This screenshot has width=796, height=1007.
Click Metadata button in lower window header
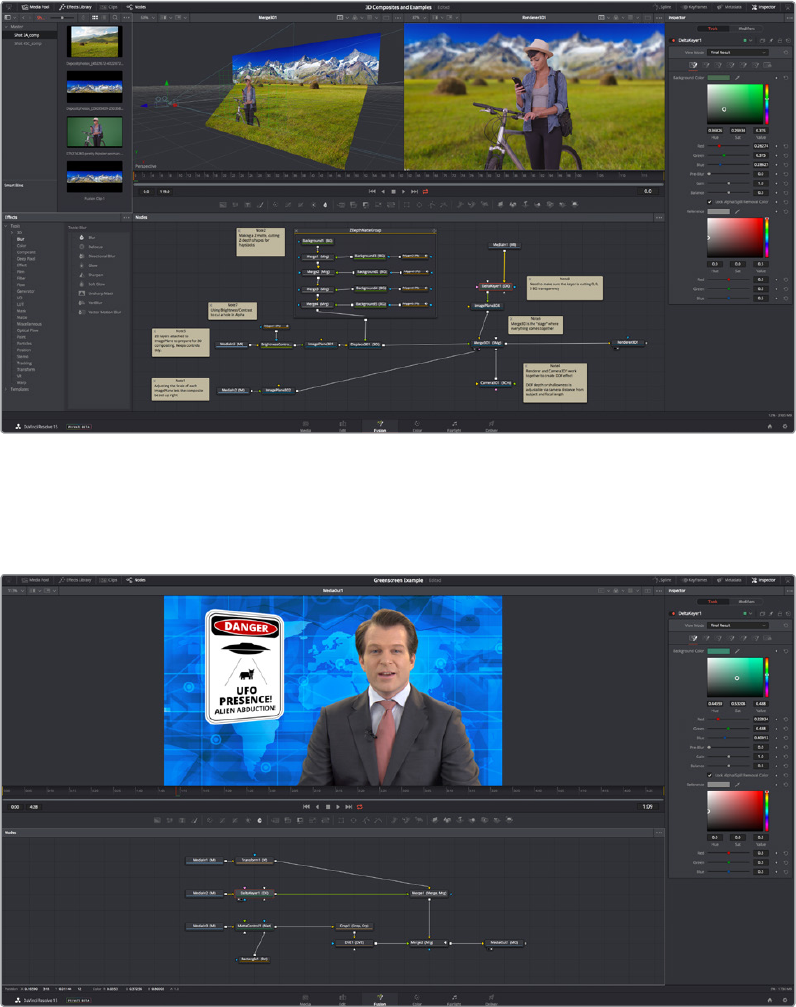click(x=730, y=580)
